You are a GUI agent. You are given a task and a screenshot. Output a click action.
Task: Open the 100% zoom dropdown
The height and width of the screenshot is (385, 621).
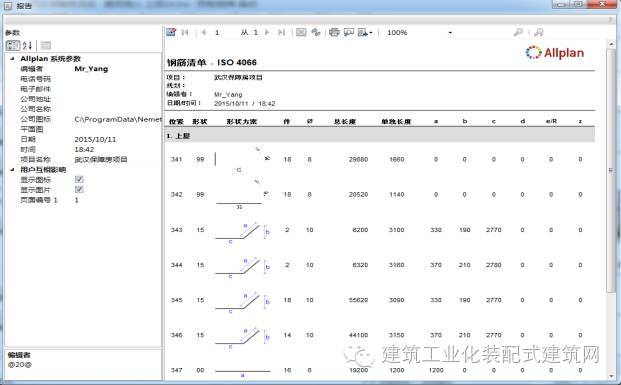450,32
